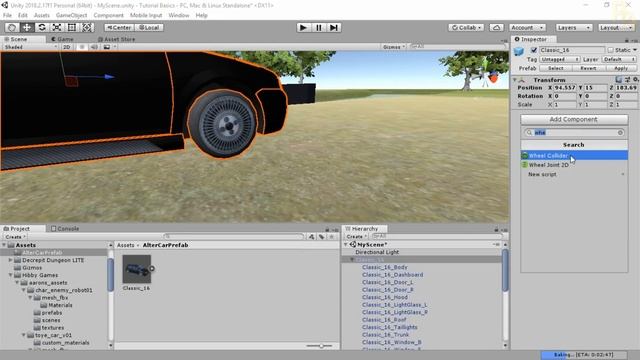Open the File menu
The height and width of the screenshot is (360, 640).
tap(7, 15)
